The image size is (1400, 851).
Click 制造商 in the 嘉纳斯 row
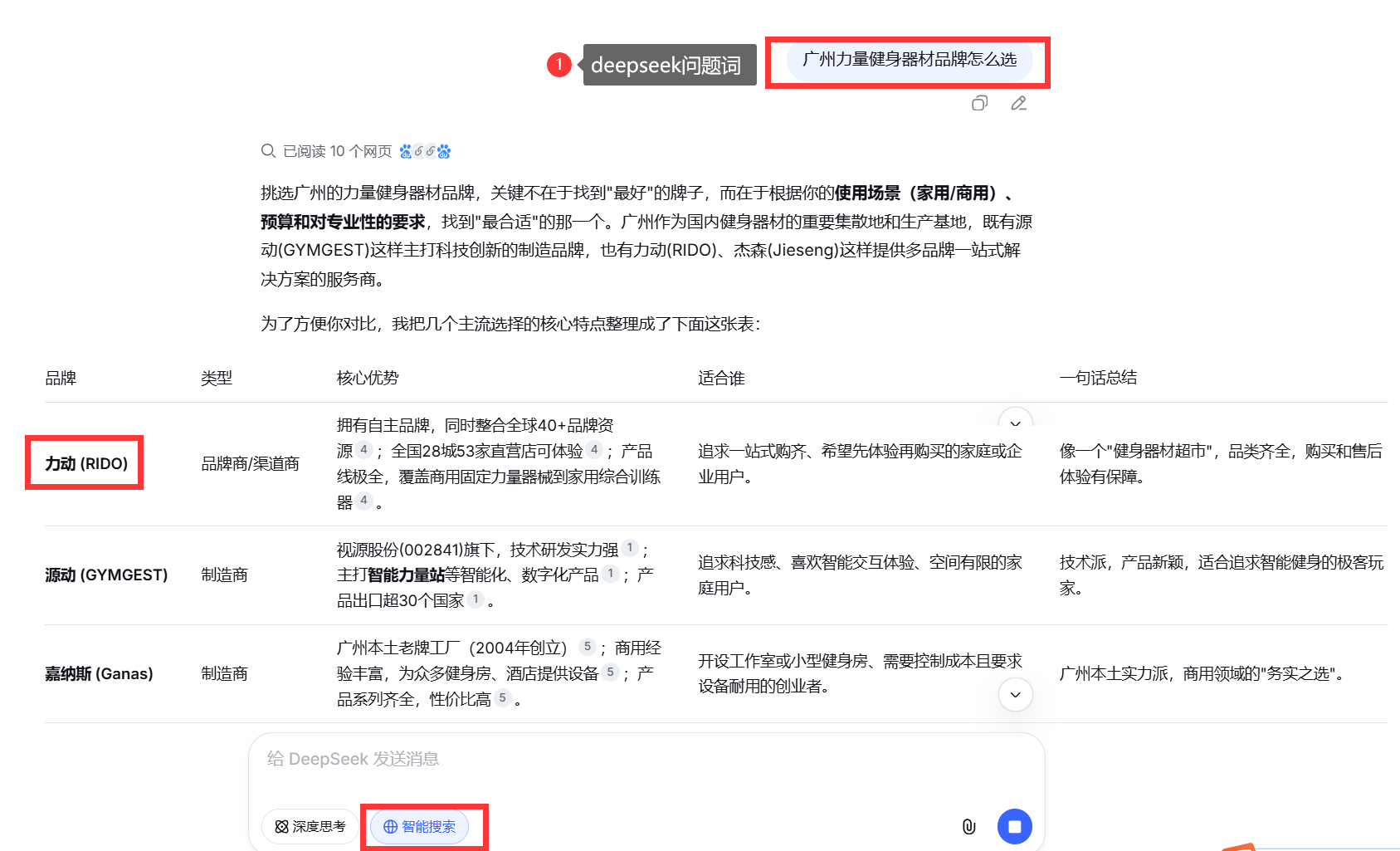pos(224,674)
